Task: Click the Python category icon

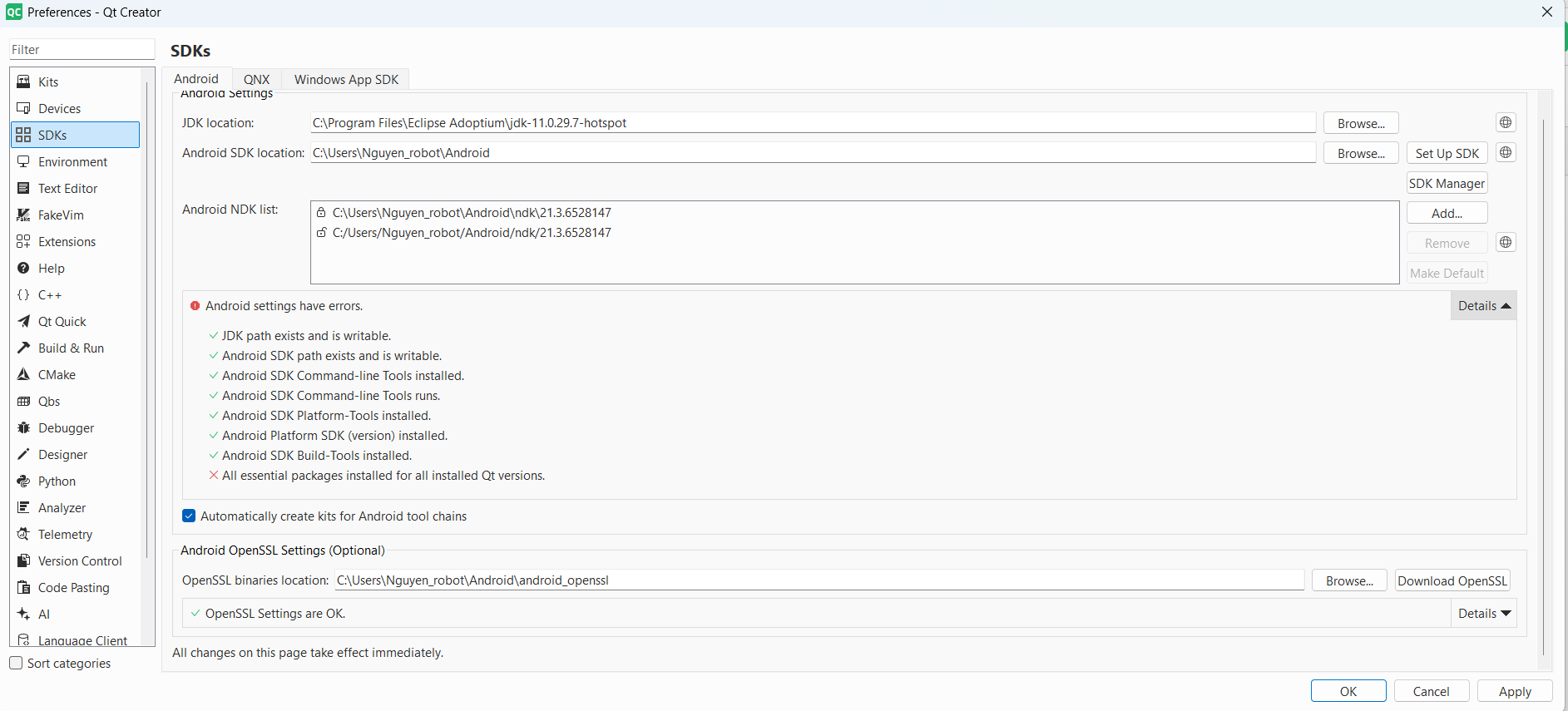Action: coord(23,481)
